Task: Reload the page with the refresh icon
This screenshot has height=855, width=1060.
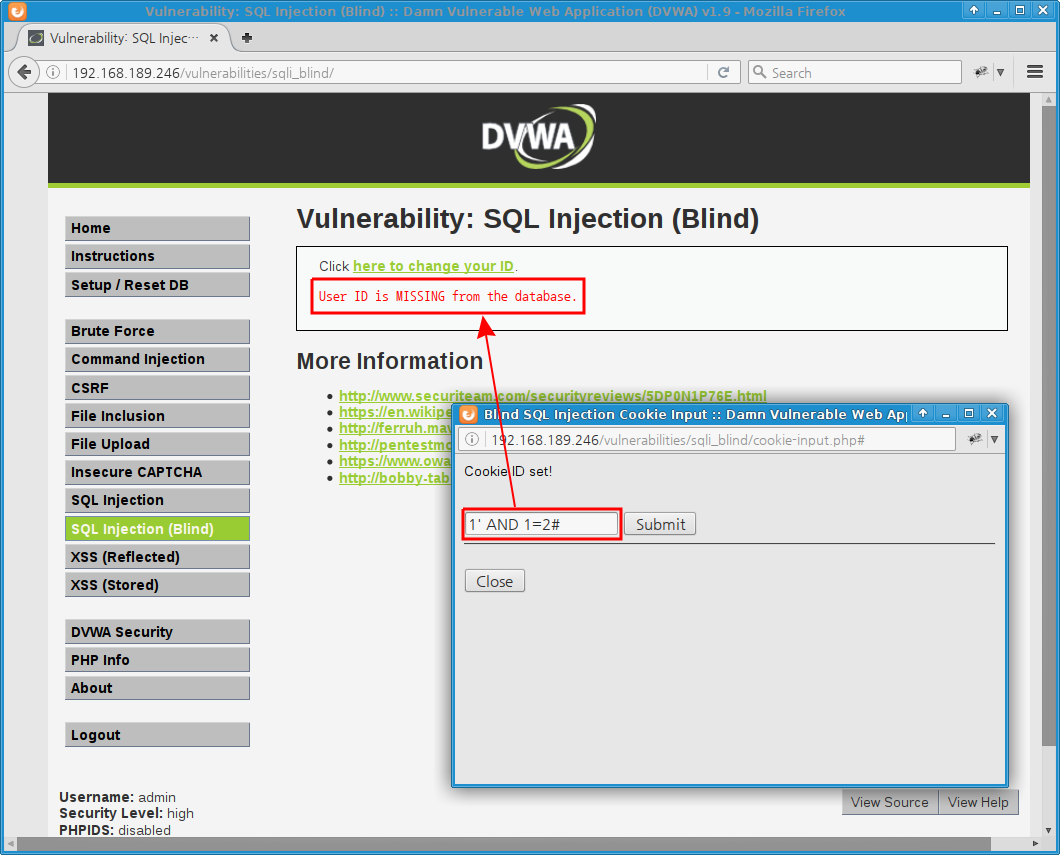Action: coord(723,72)
